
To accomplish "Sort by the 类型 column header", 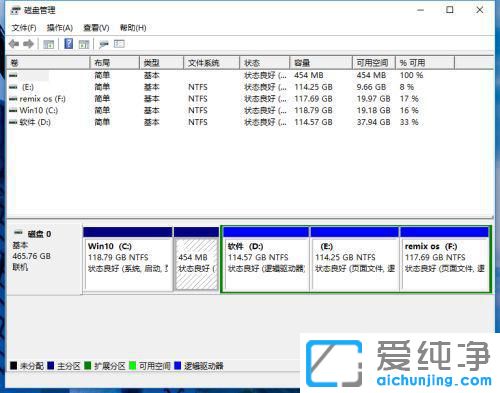I will tap(161, 63).
